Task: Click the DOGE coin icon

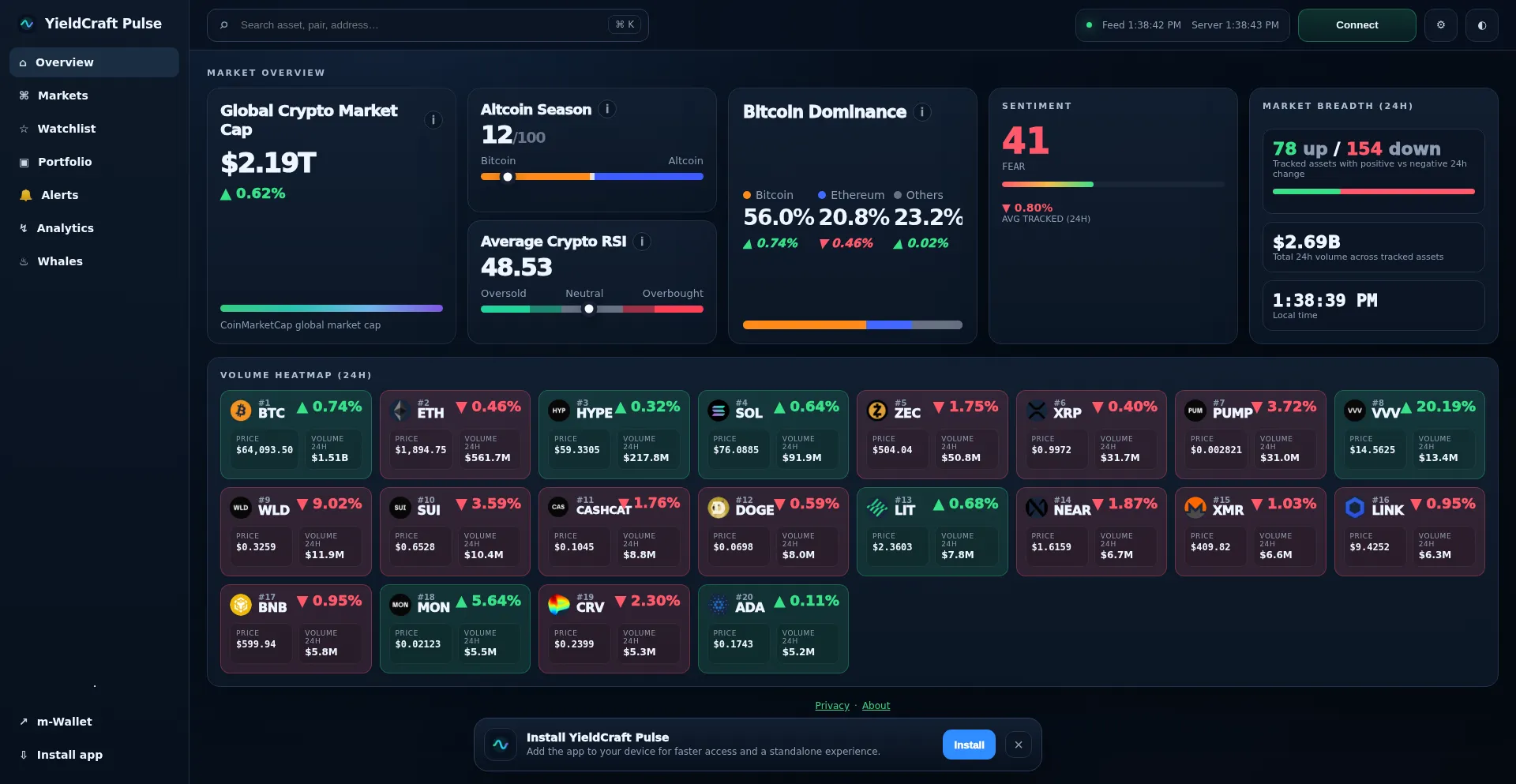Action: (x=718, y=507)
